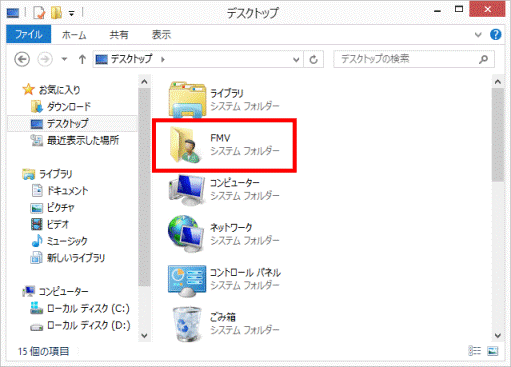Click the search magnifier icon
Image resolution: width=511 pixels, height=367 pixels.
tap(483, 59)
